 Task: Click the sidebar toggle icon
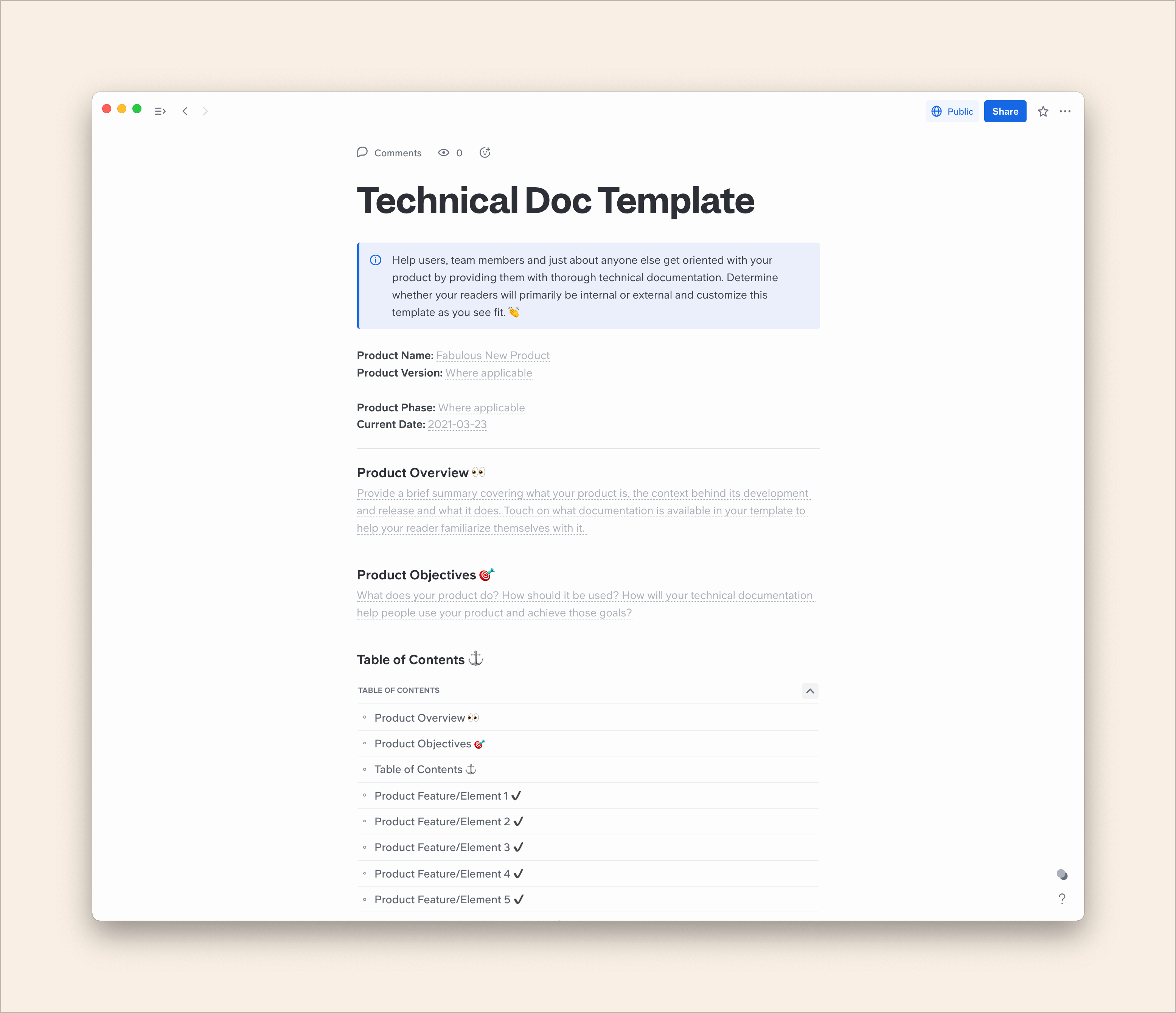[160, 111]
